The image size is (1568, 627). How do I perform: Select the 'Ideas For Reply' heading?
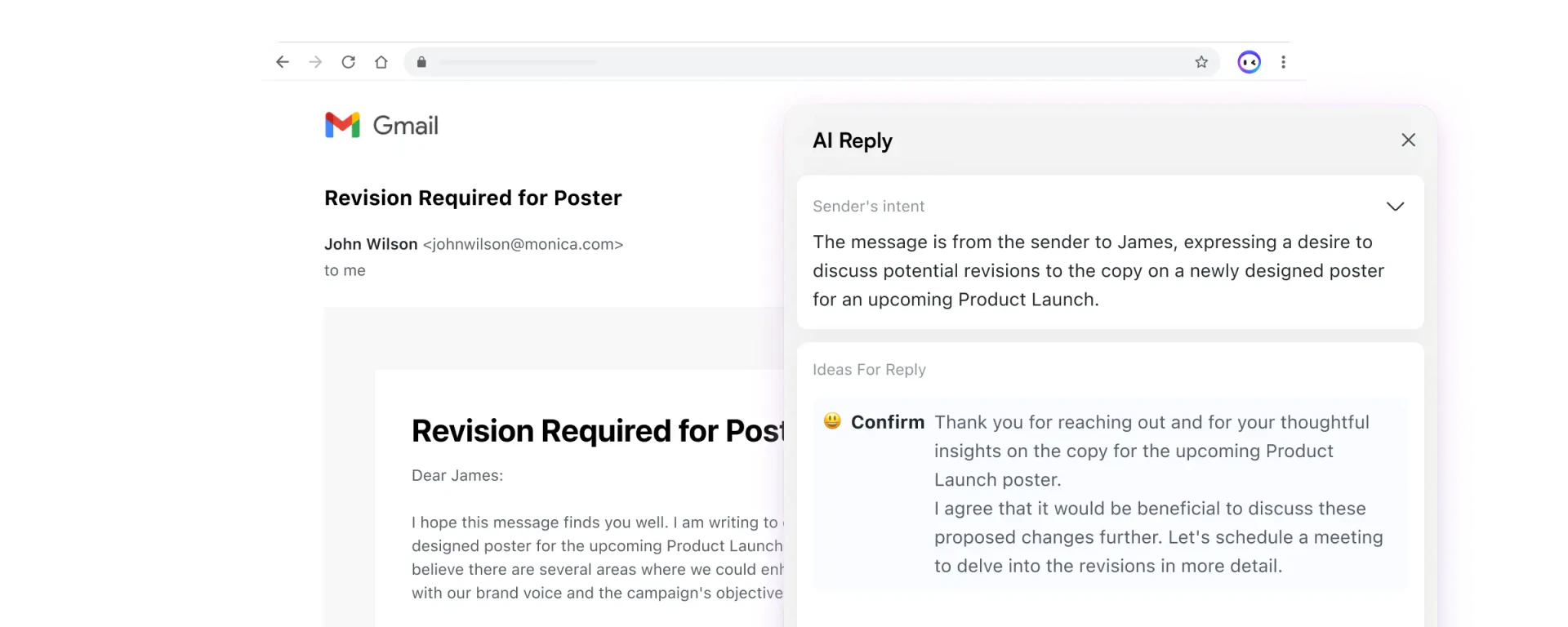tap(869, 369)
